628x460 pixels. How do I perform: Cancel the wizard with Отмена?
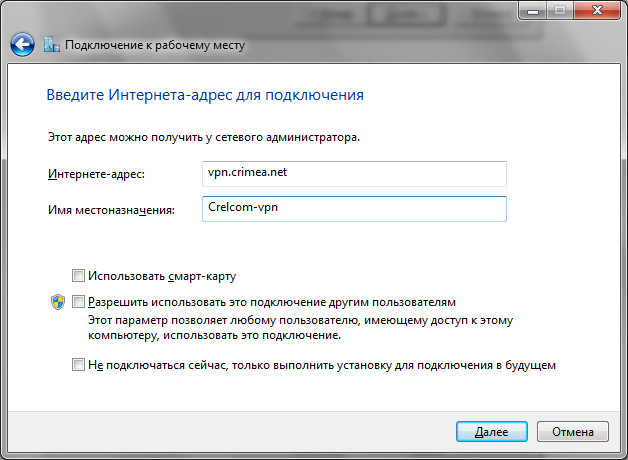click(x=573, y=432)
